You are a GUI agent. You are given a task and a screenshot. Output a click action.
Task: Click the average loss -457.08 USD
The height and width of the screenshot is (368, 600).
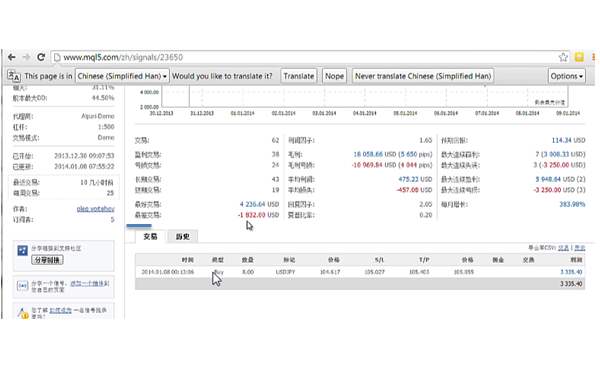click(414, 190)
